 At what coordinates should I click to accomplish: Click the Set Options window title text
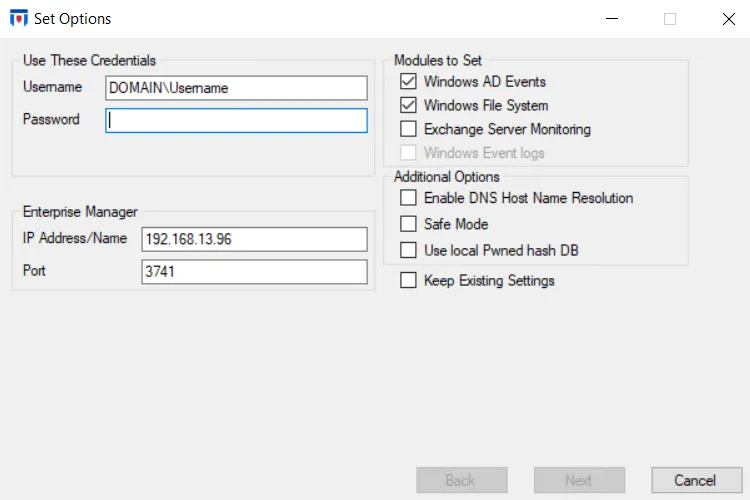point(72,19)
